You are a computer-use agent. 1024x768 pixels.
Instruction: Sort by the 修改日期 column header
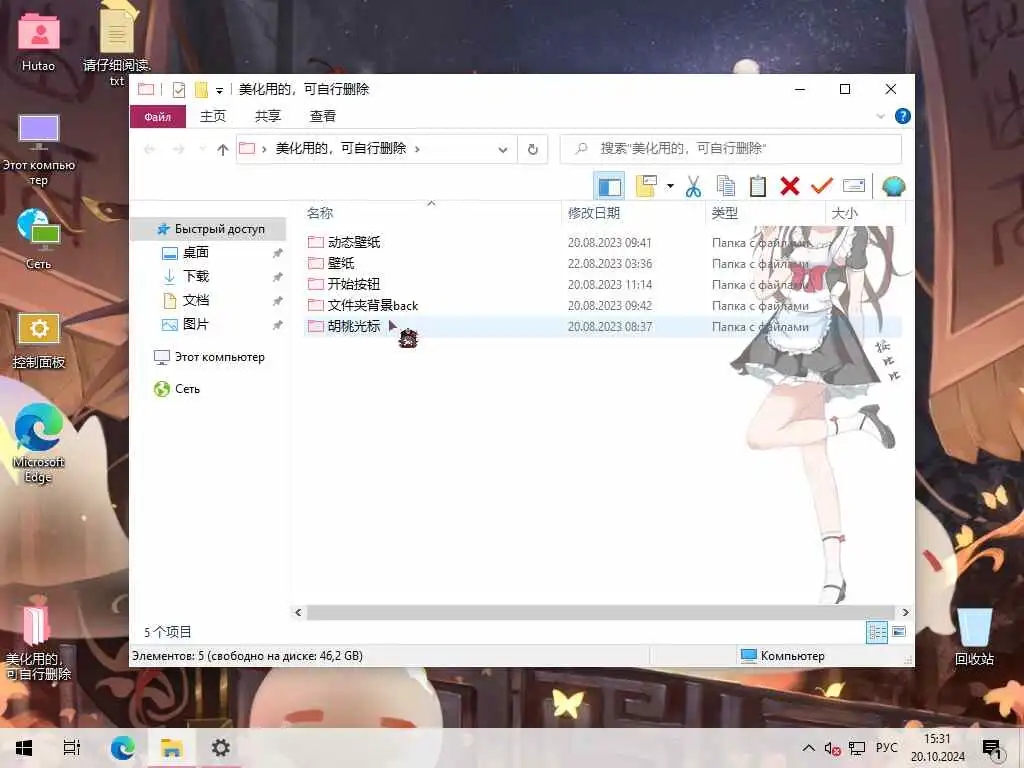click(x=594, y=213)
